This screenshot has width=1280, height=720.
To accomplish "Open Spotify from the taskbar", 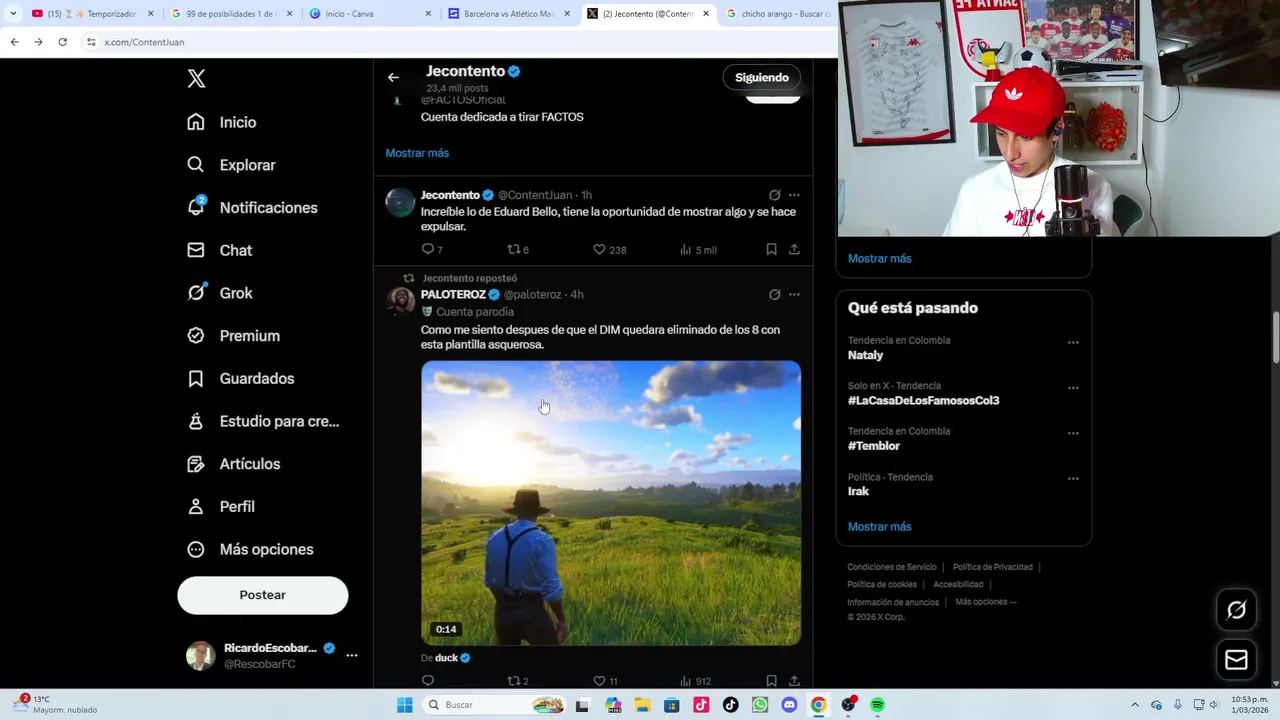I will click(877, 705).
